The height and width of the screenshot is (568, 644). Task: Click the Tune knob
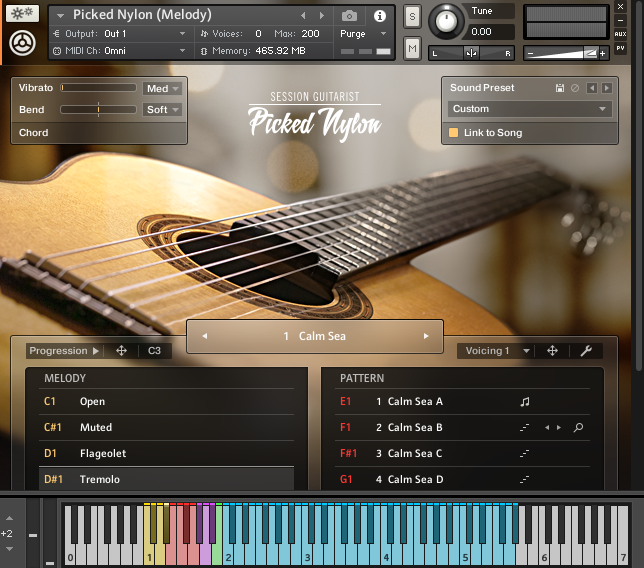tap(445, 21)
